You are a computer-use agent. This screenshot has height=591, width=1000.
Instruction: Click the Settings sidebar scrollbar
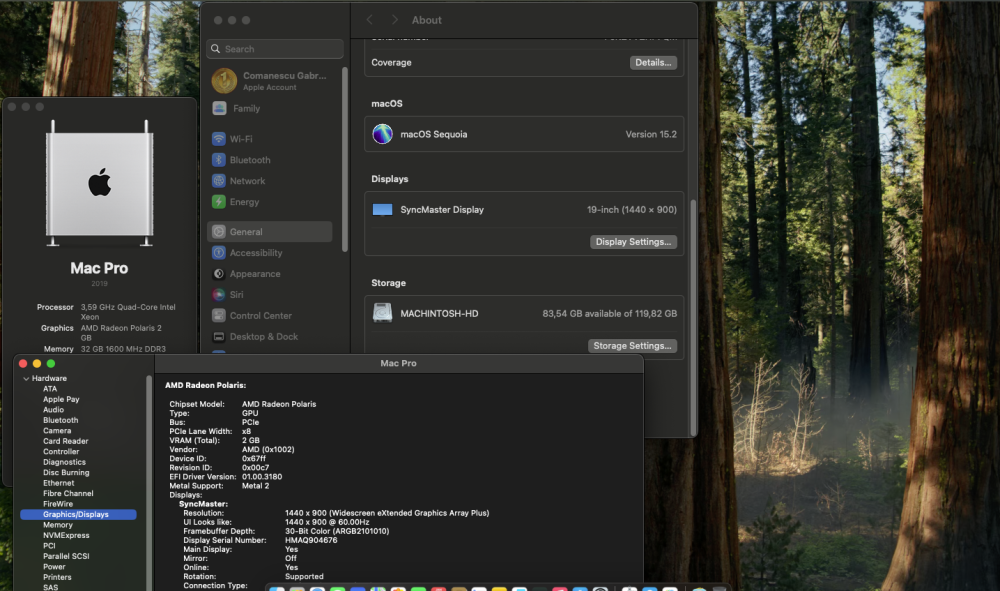tap(345, 159)
